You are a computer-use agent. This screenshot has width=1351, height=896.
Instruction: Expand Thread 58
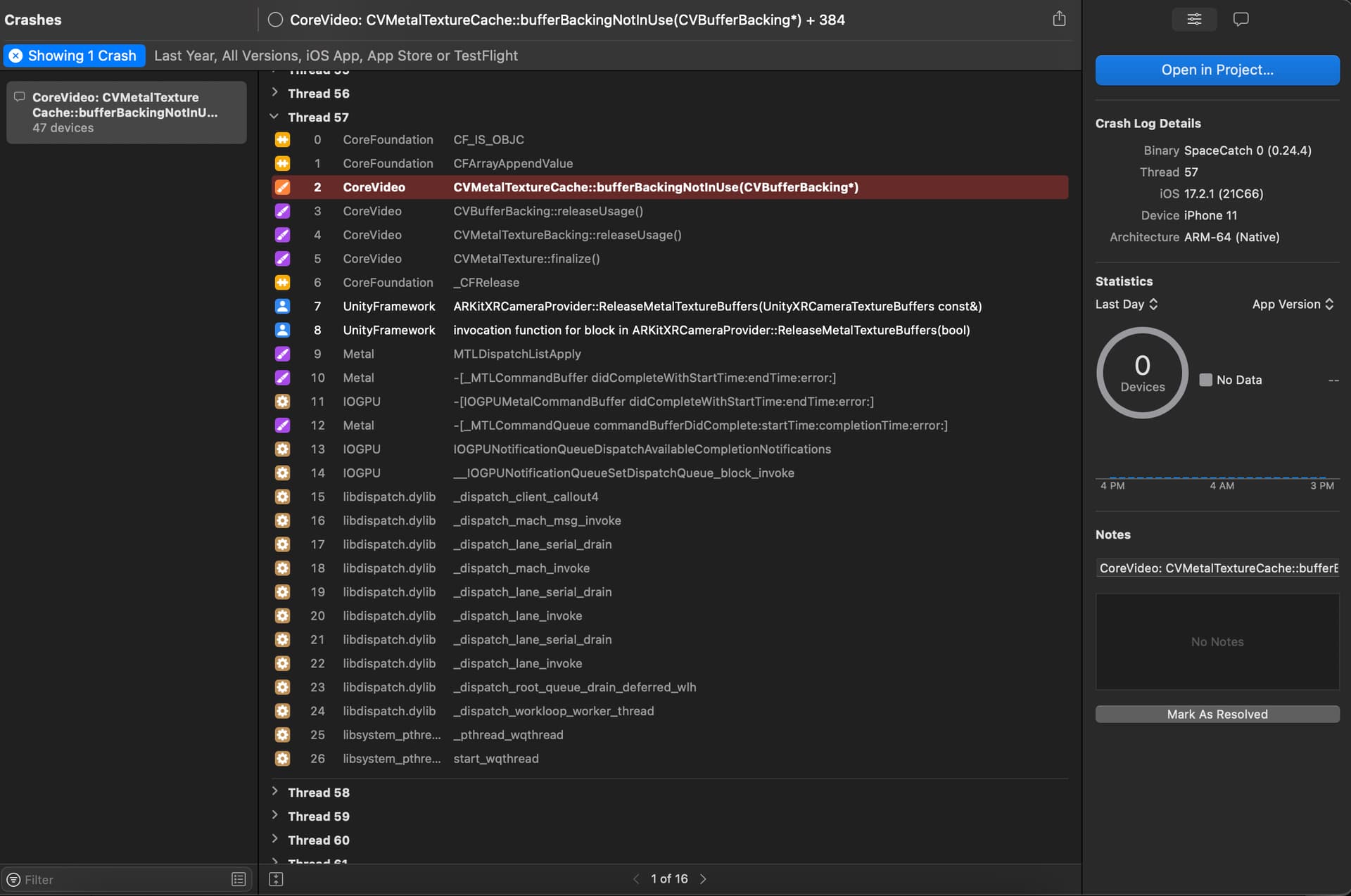pyautogui.click(x=274, y=792)
